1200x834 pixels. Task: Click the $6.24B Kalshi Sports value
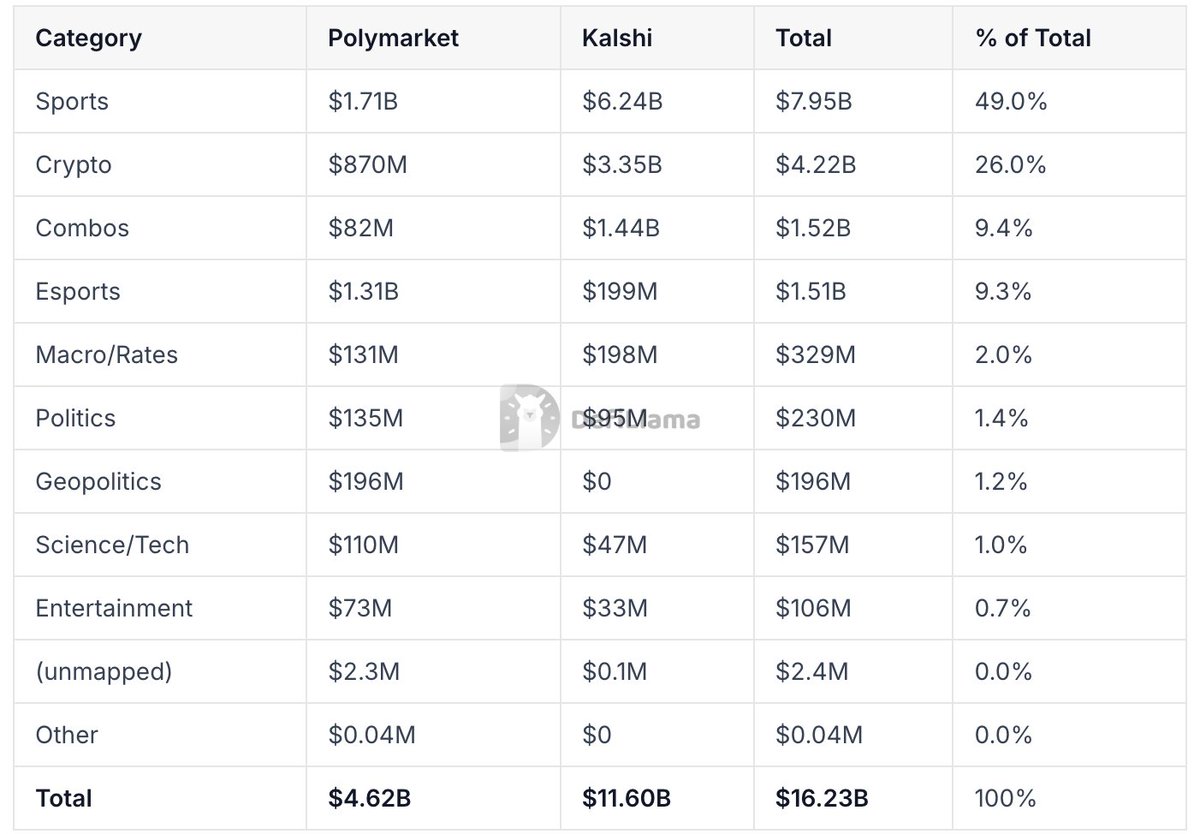coord(622,101)
